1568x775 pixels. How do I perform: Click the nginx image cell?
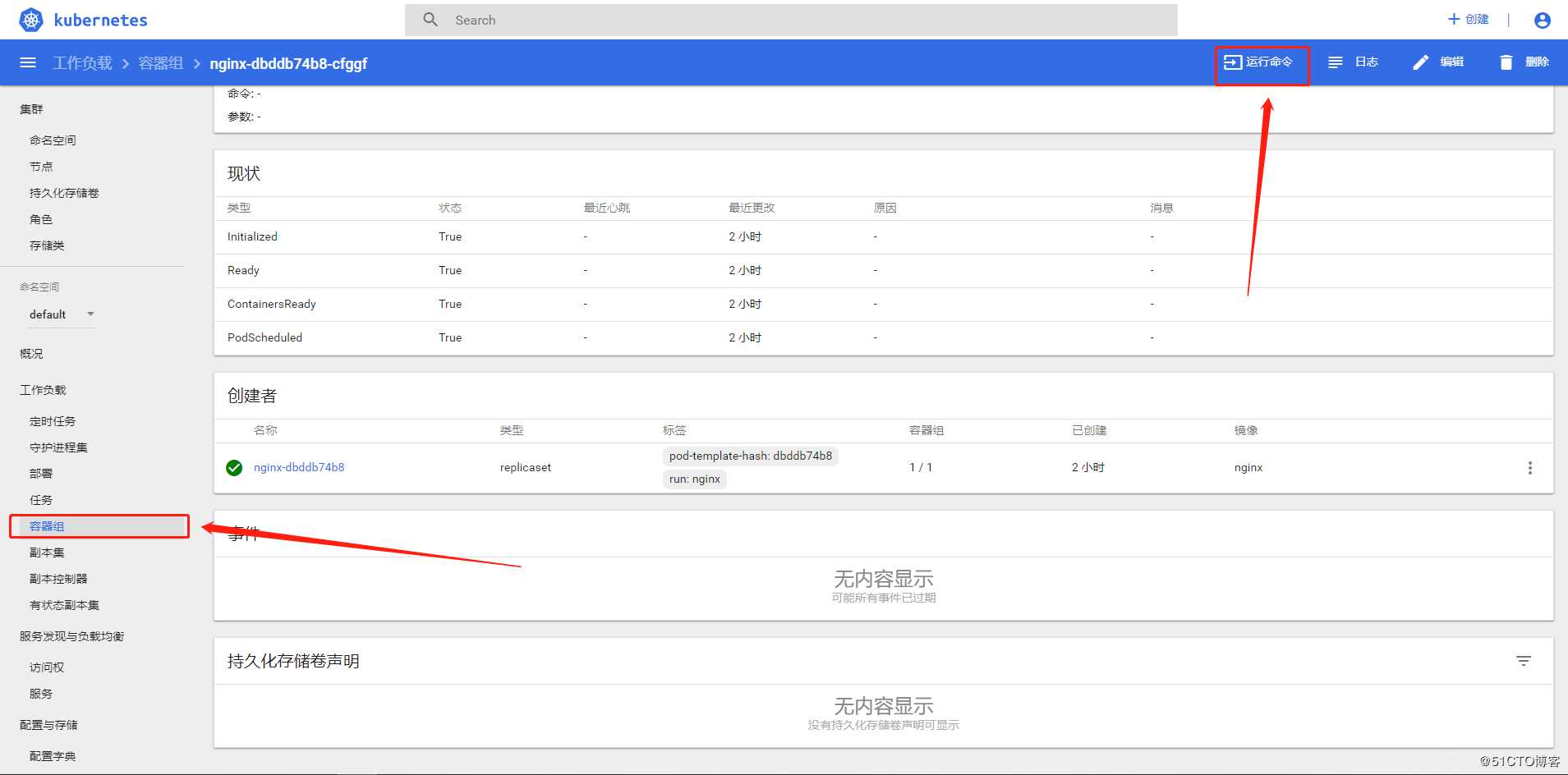click(x=1248, y=467)
